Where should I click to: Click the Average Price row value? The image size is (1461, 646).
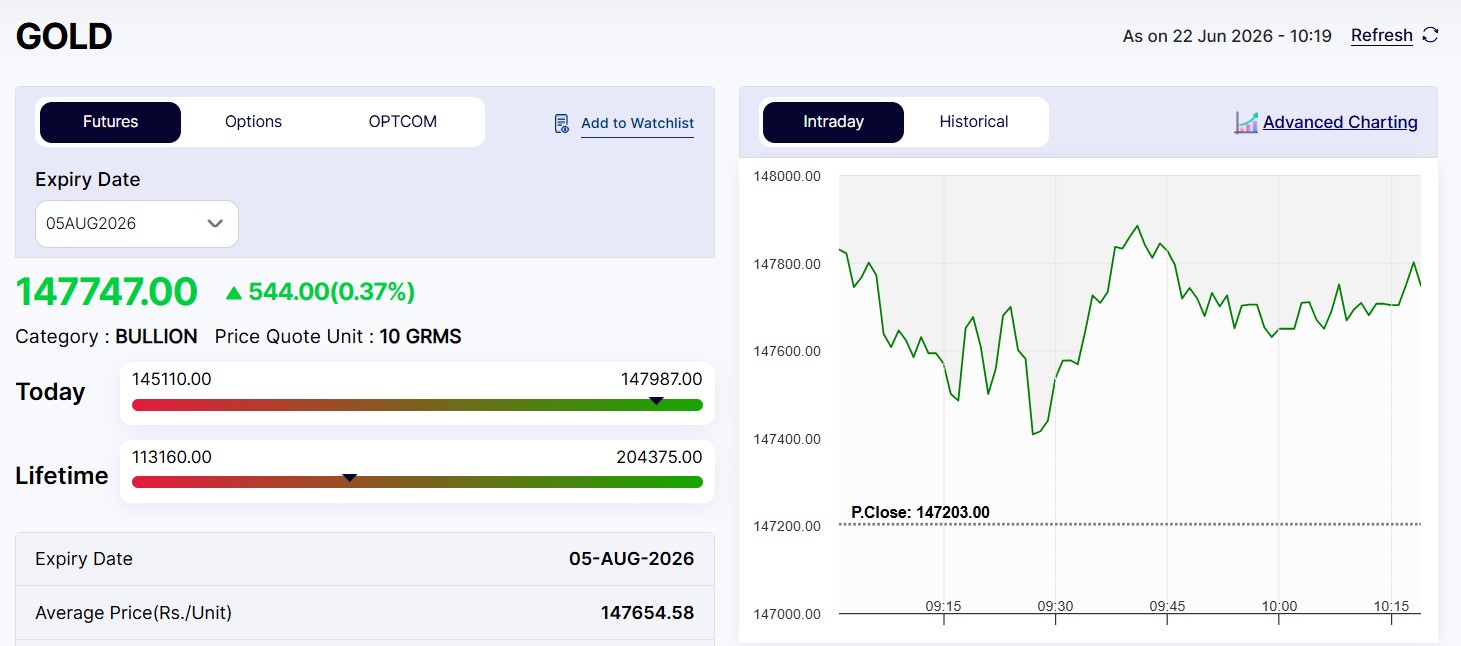click(x=647, y=613)
